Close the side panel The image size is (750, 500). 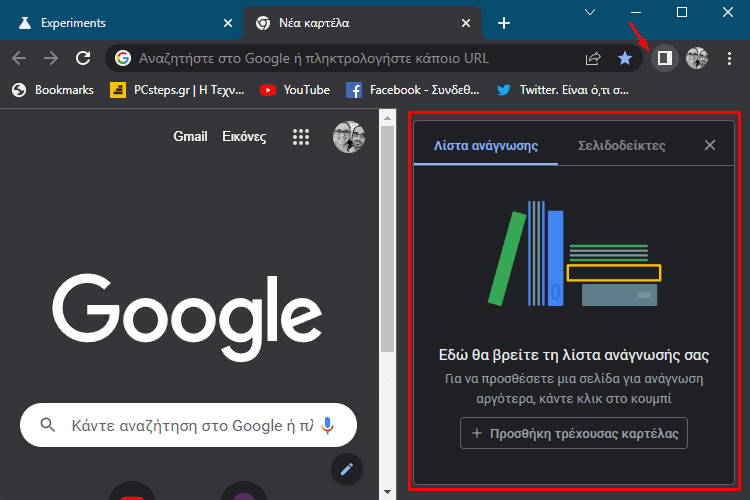tap(710, 145)
